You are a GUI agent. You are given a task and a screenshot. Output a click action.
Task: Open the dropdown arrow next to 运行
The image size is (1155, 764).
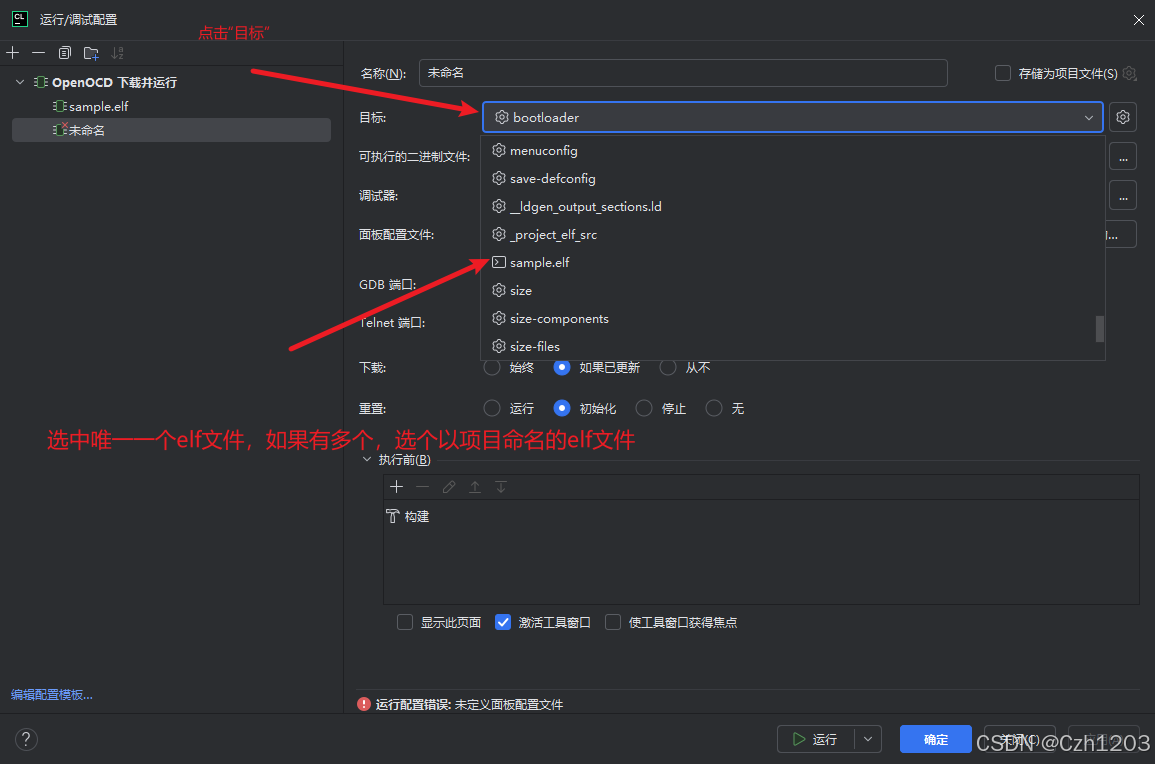point(866,739)
